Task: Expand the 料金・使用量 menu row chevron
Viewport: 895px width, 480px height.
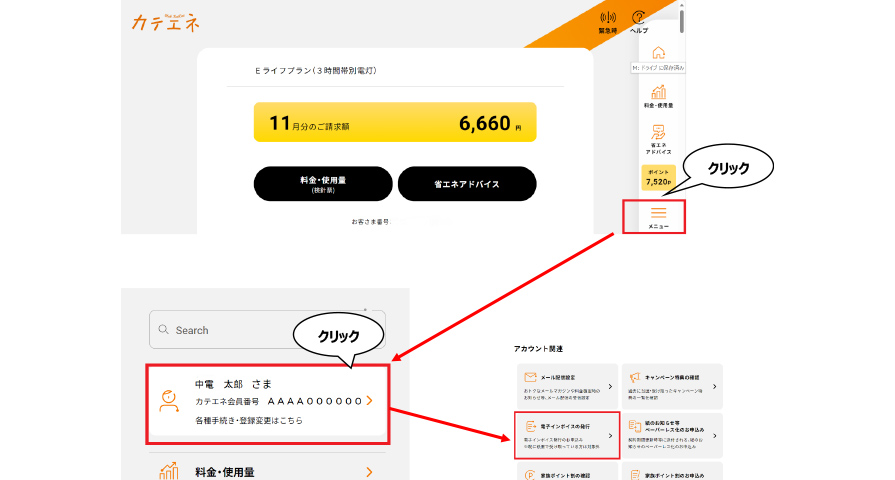Action: 370,472
